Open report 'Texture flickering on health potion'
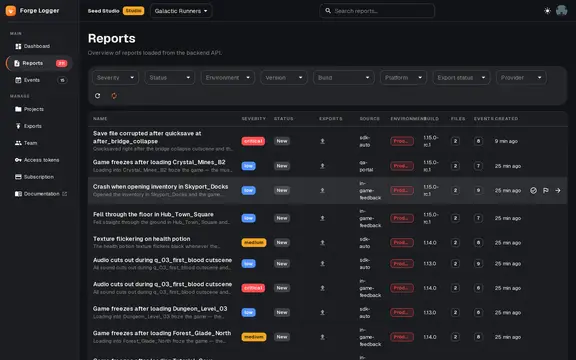The width and height of the screenshot is (576, 360). pyautogui.click(x=141, y=239)
